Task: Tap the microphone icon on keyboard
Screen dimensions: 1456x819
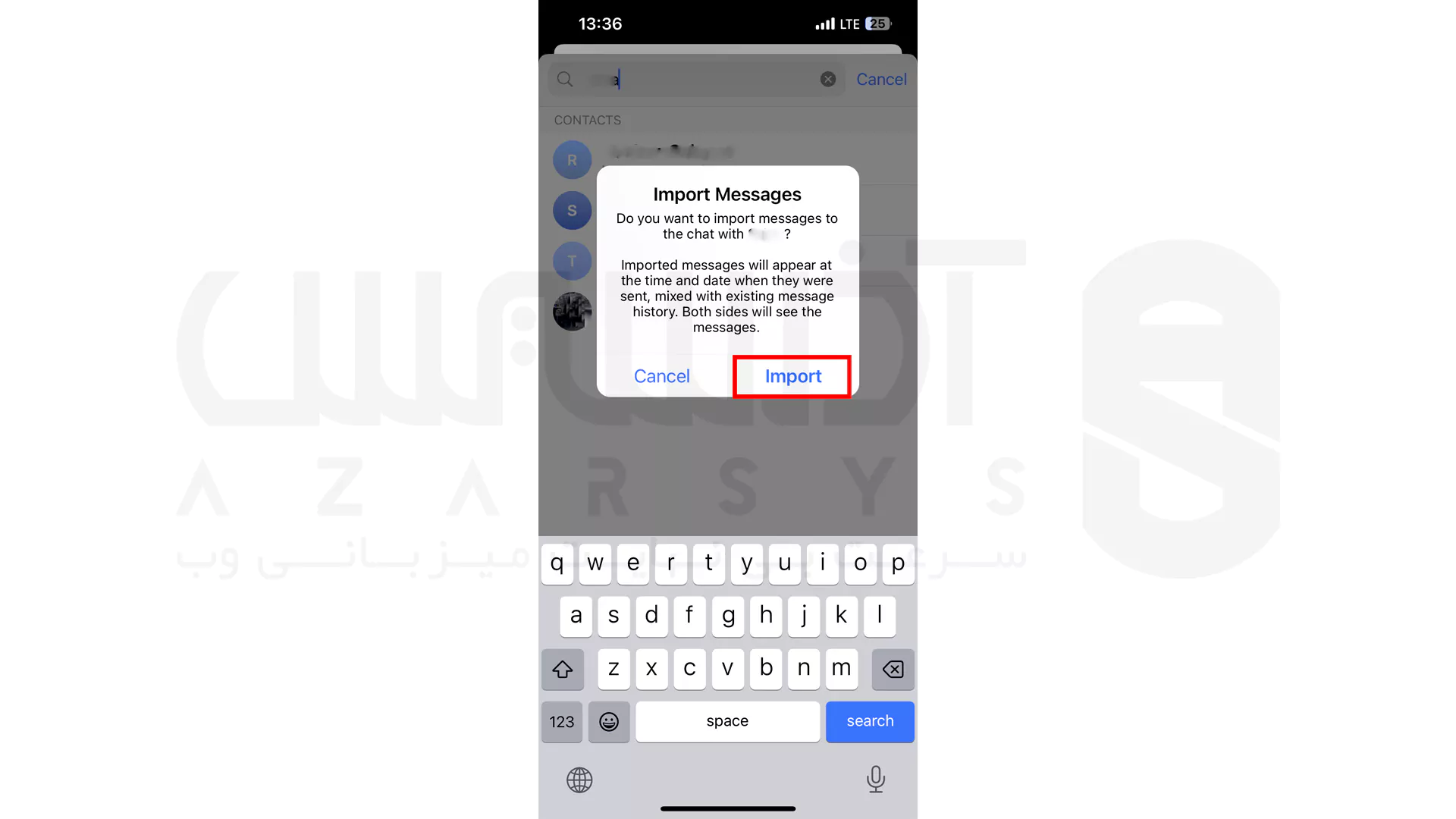Action: click(876, 779)
